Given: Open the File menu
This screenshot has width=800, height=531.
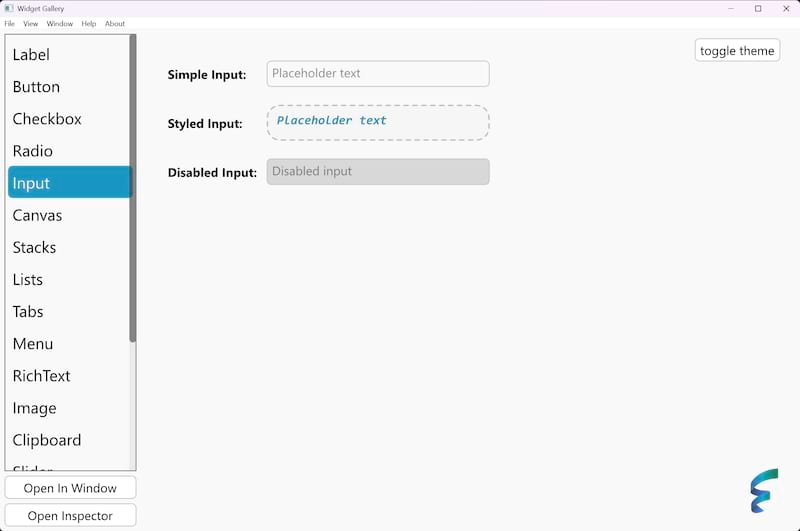Looking at the screenshot, I should [x=9, y=24].
